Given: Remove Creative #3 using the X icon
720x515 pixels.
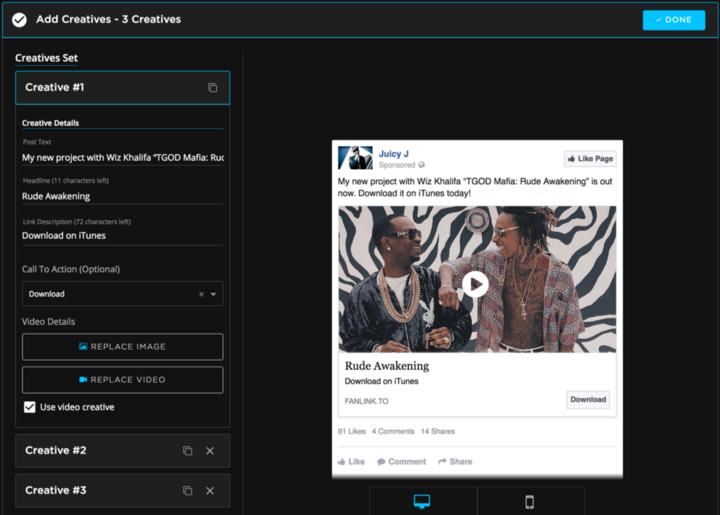Looking at the screenshot, I should pos(210,491).
